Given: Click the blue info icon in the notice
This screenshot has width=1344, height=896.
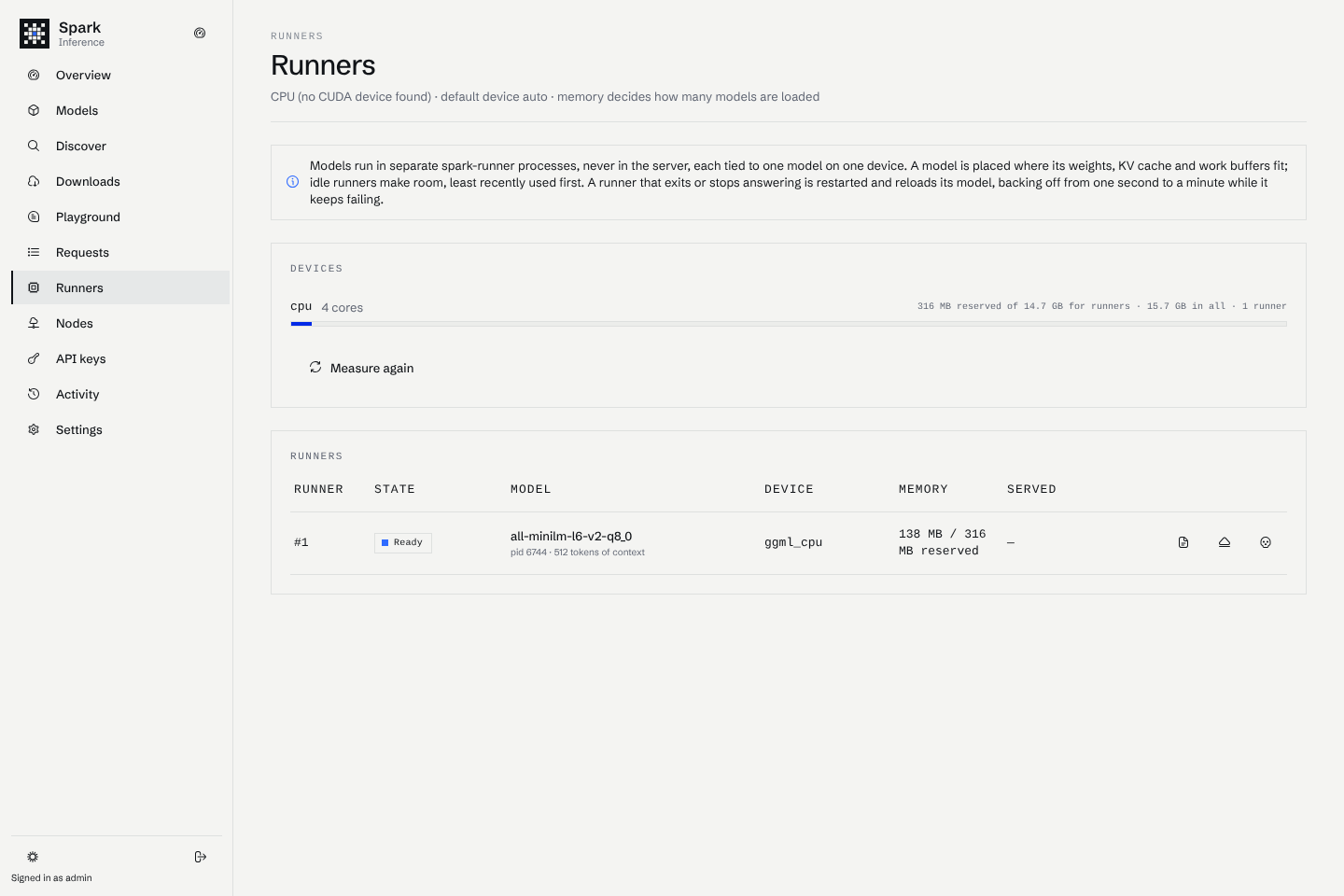Looking at the screenshot, I should [292, 182].
